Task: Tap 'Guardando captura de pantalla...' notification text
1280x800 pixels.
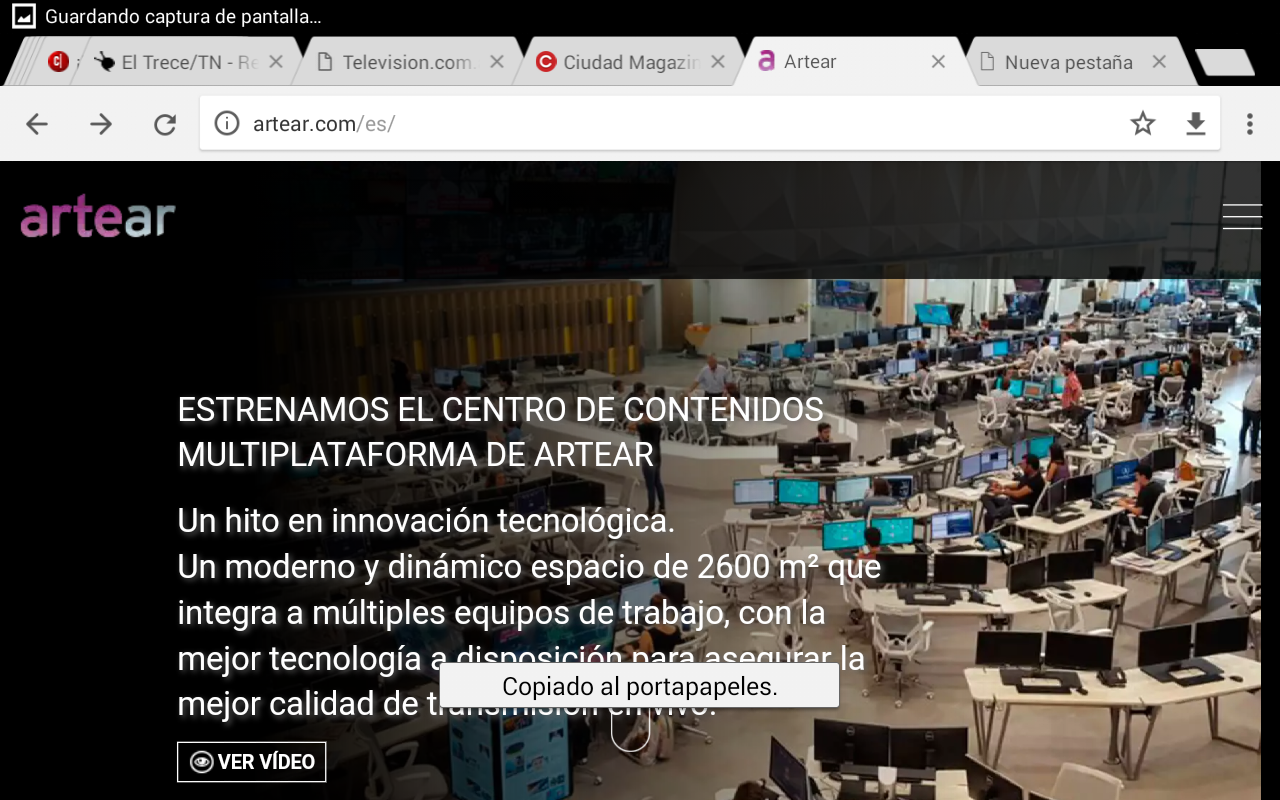Action: pyautogui.click(x=183, y=17)
